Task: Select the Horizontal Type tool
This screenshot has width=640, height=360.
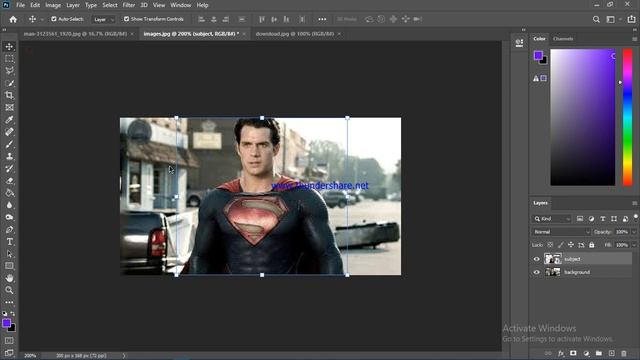Action: coord(9,242)
